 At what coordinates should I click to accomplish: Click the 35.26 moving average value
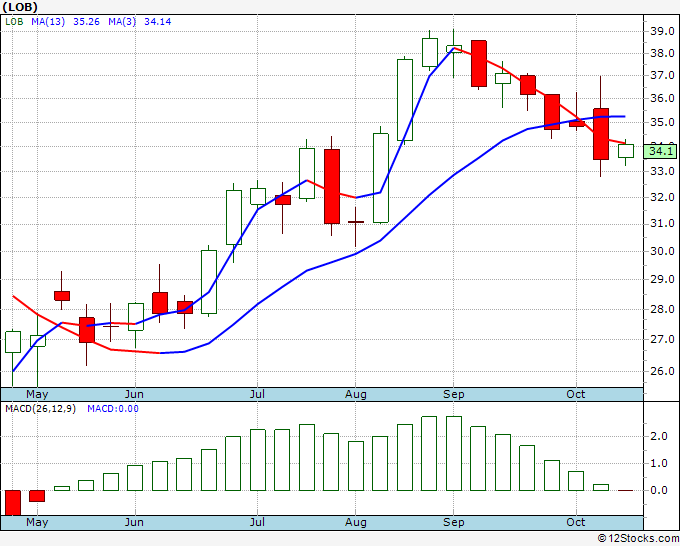86,21
